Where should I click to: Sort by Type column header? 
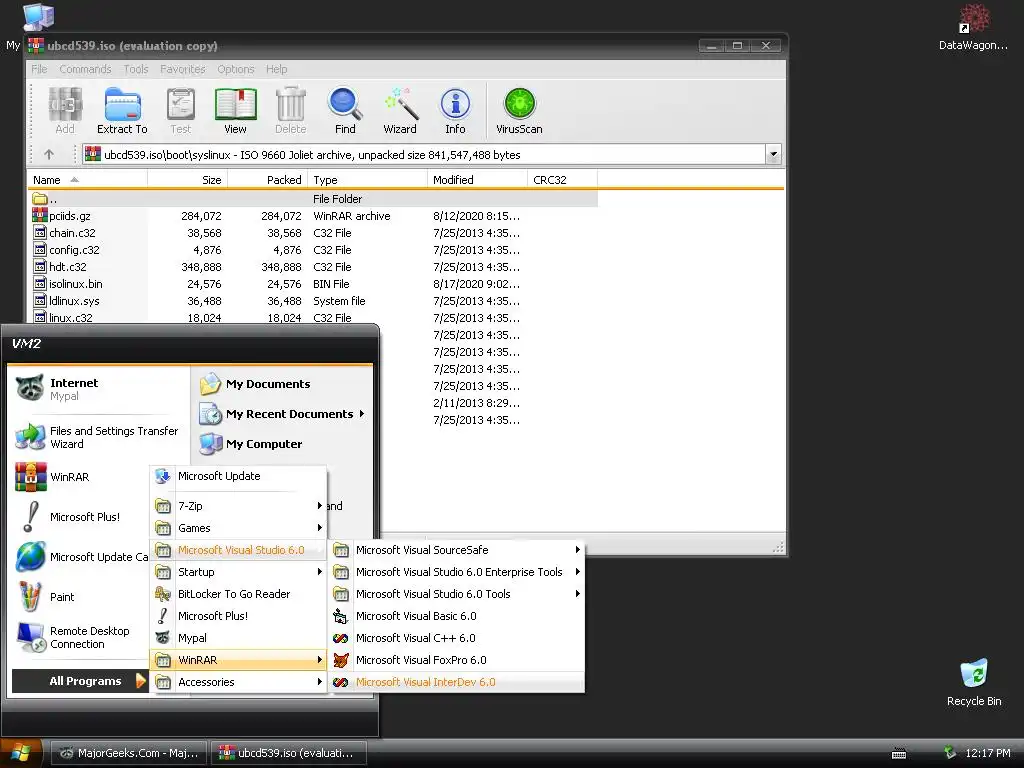(x=367, y=180)
